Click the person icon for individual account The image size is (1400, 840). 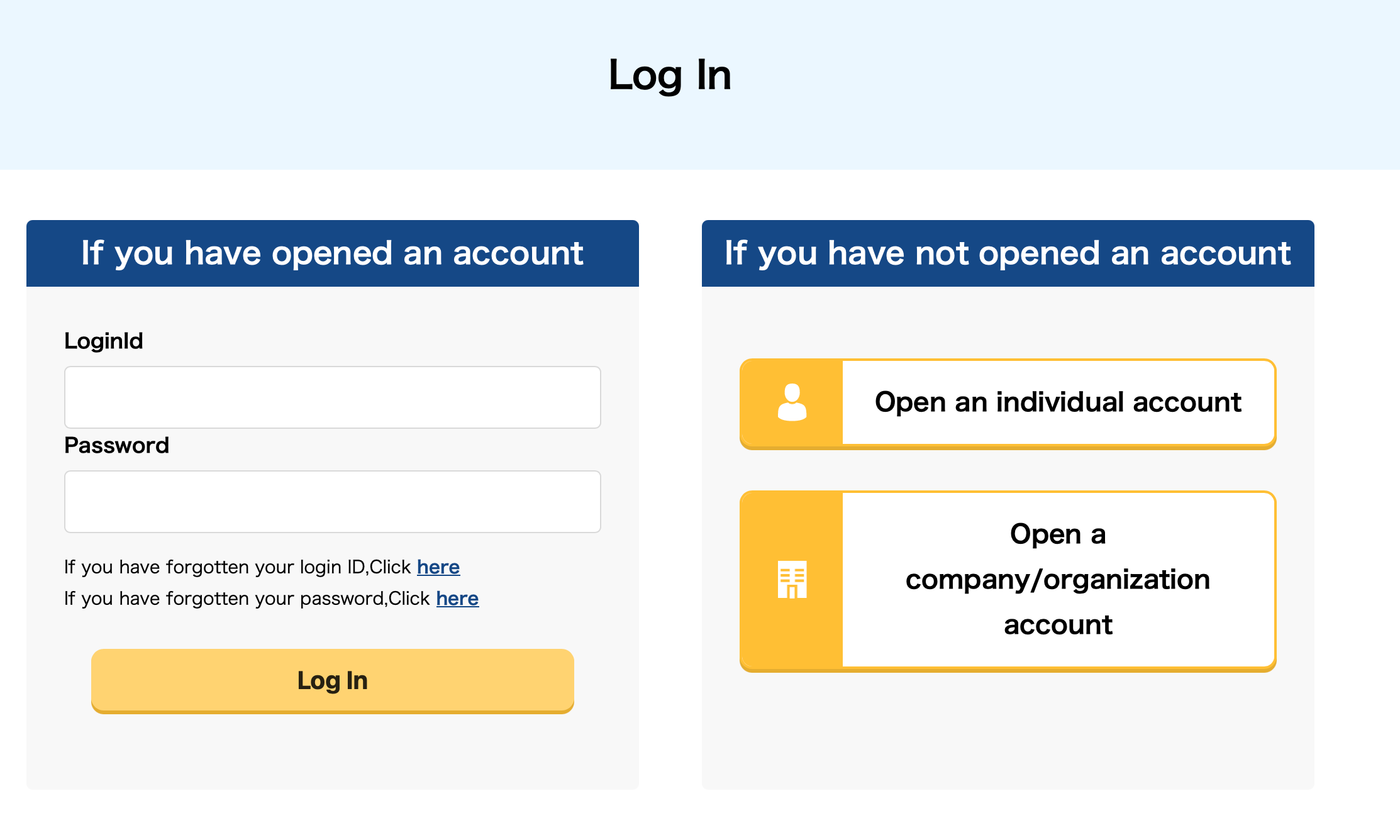pyautogui.click(x=792, y=402)
